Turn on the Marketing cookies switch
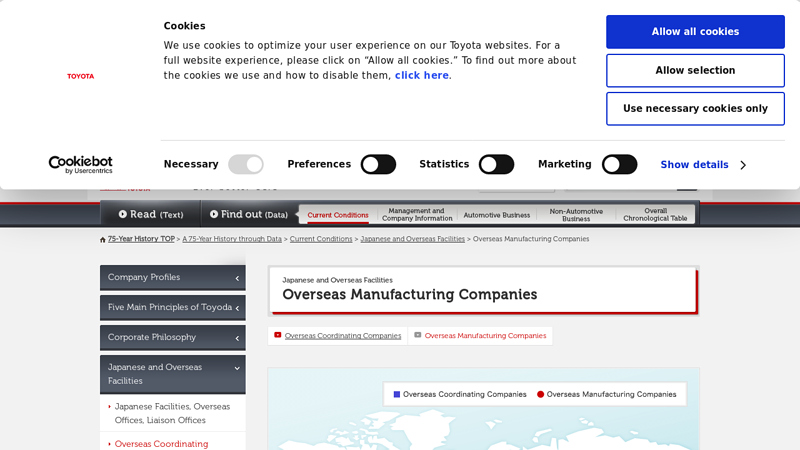The height and width of the screenshot is (450, 800). (x=619, y=164)
